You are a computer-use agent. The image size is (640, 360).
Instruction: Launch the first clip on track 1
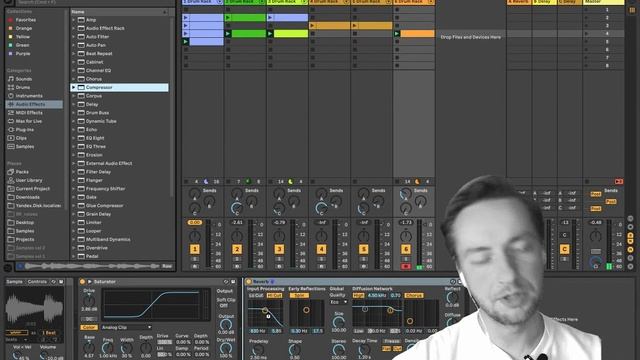[186, 18]
